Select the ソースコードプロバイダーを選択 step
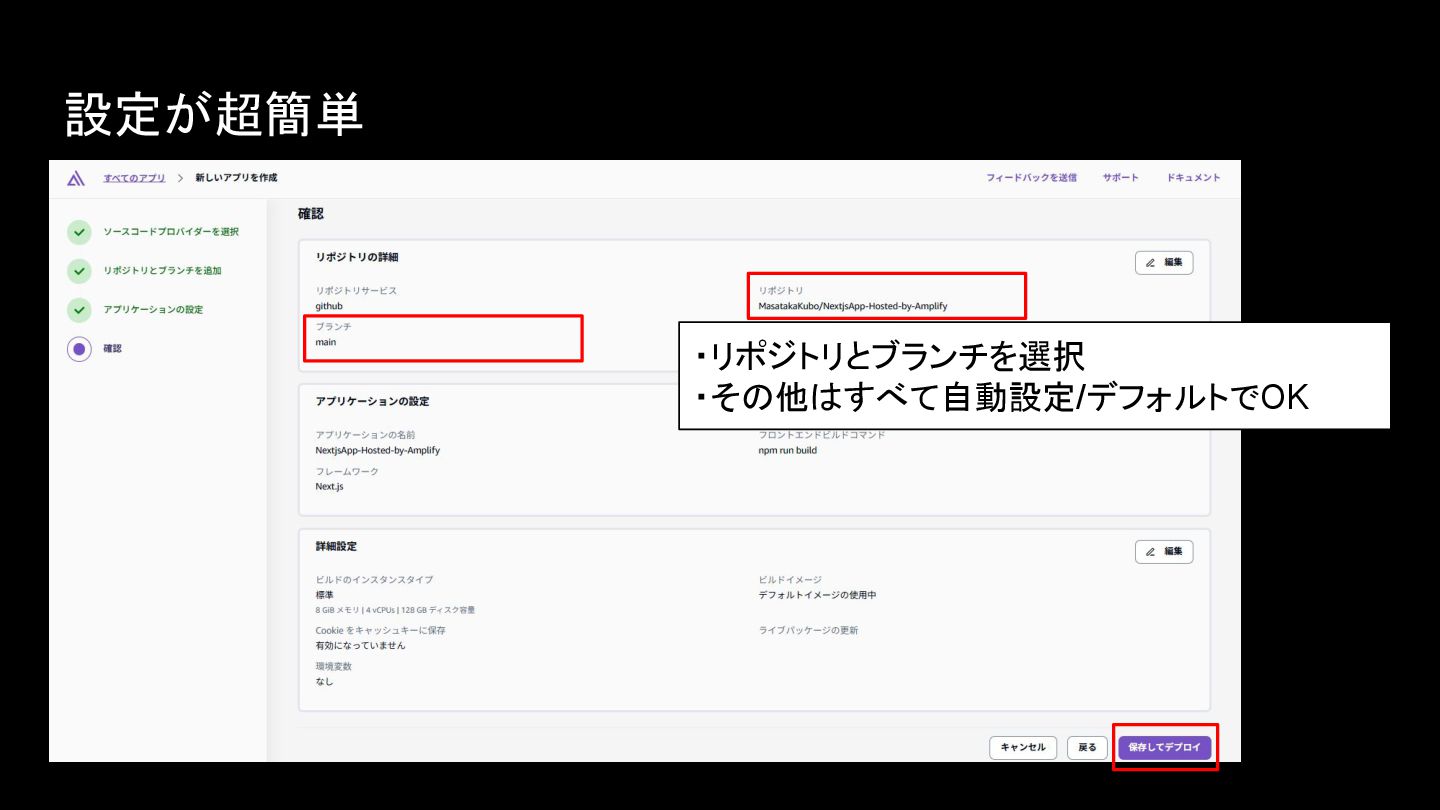This screenshot has width=1440, height=810. pos(171,232)
